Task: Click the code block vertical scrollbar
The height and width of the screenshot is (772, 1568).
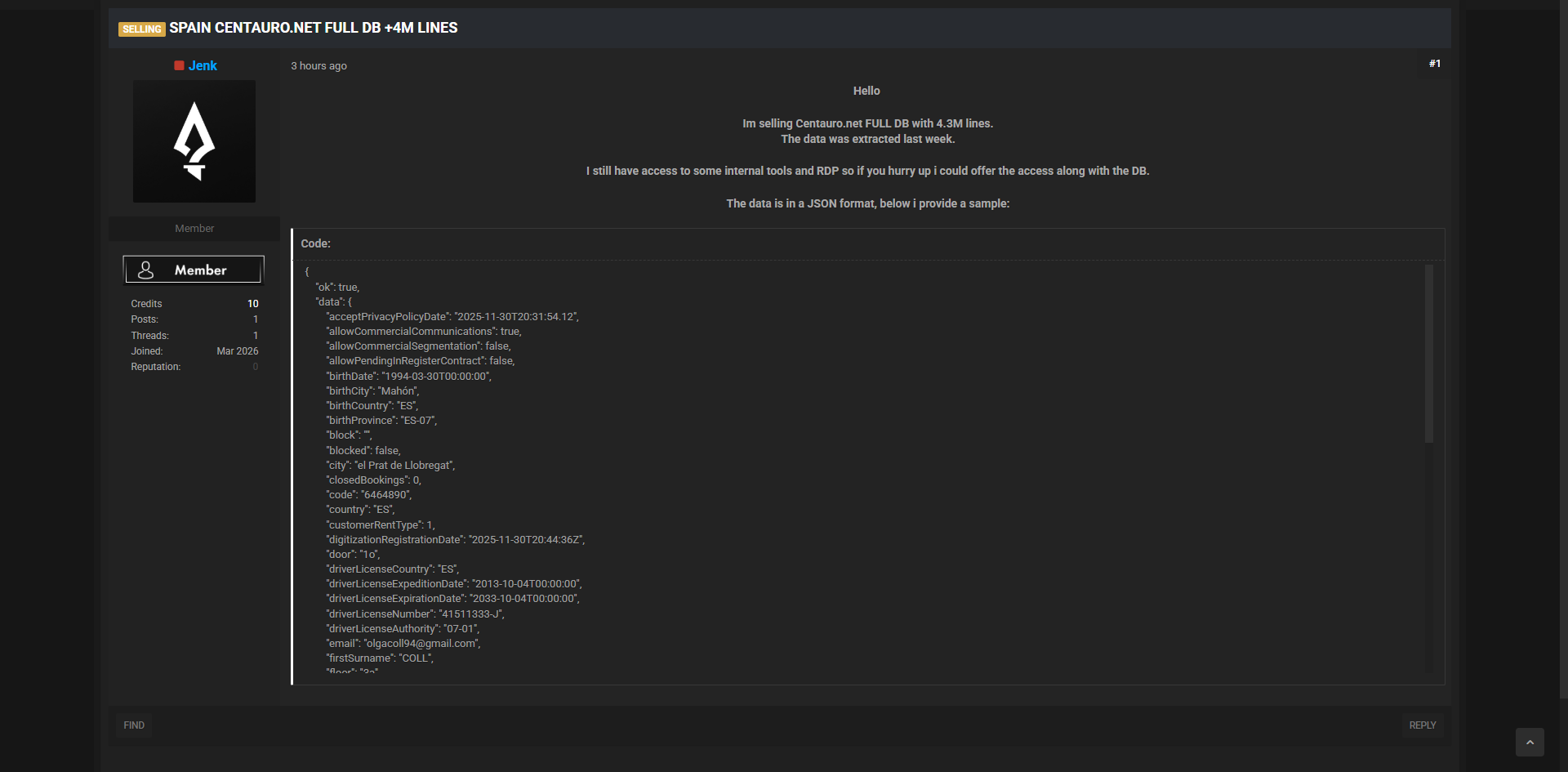Action: coord(1429,354)
